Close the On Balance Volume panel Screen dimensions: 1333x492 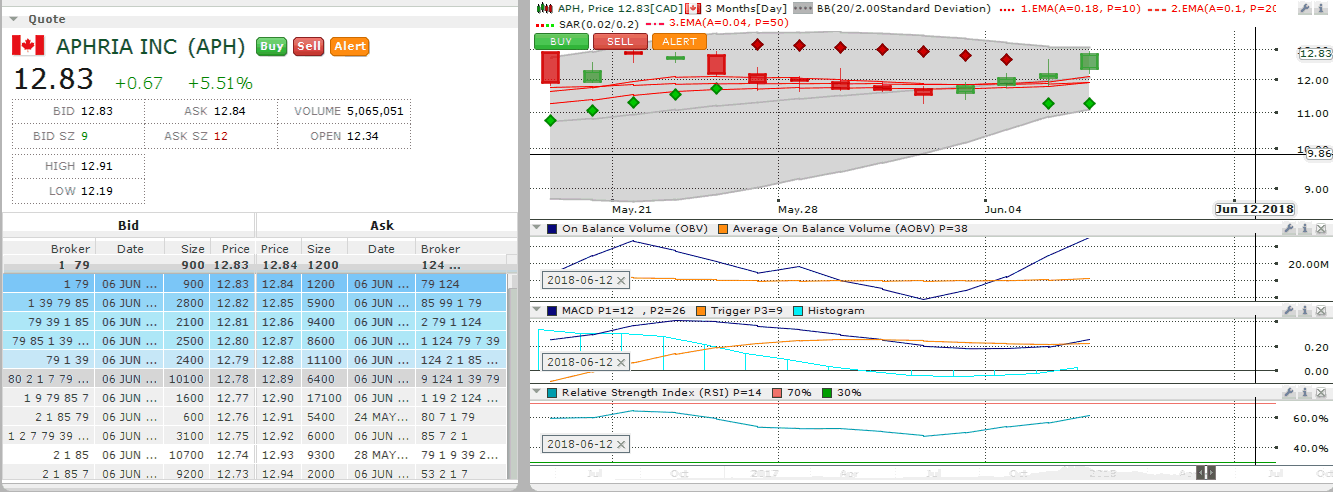click(1319, 228)
